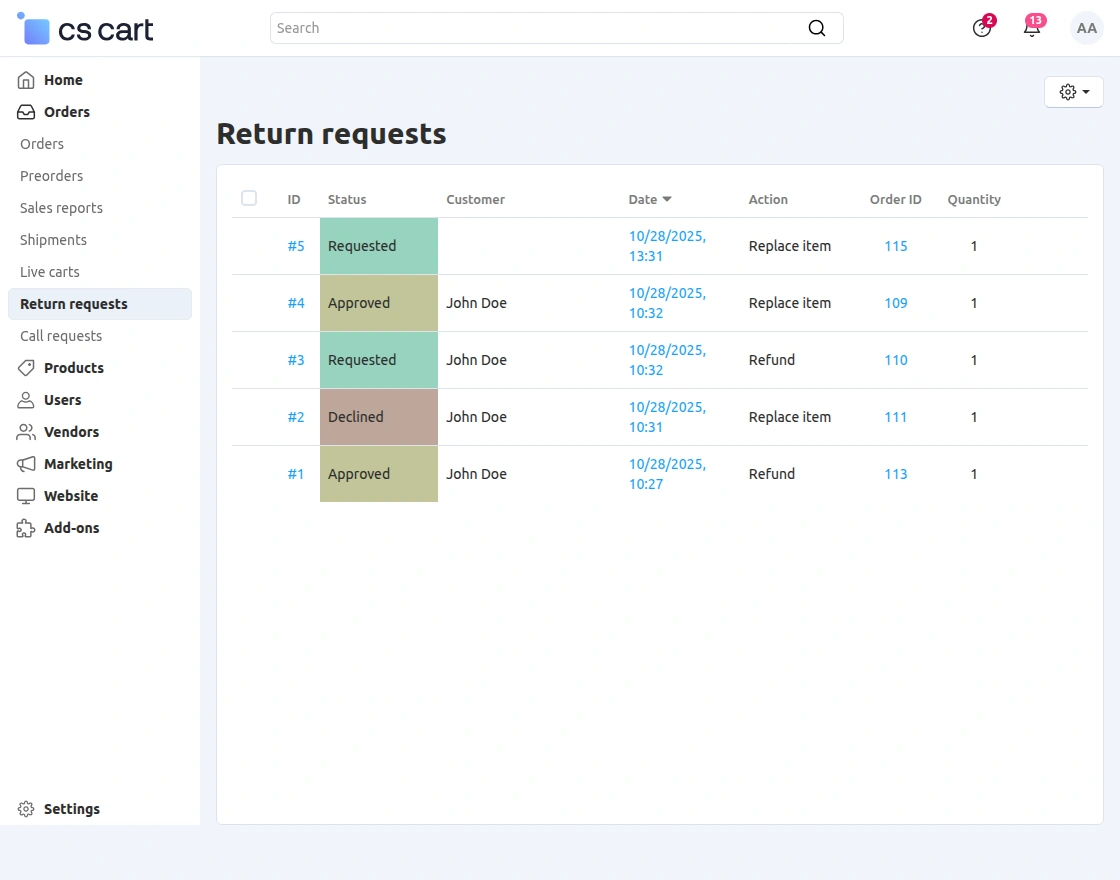Open the gear dropdown above the table
1120x880 pixels.
coord(1074,92)
